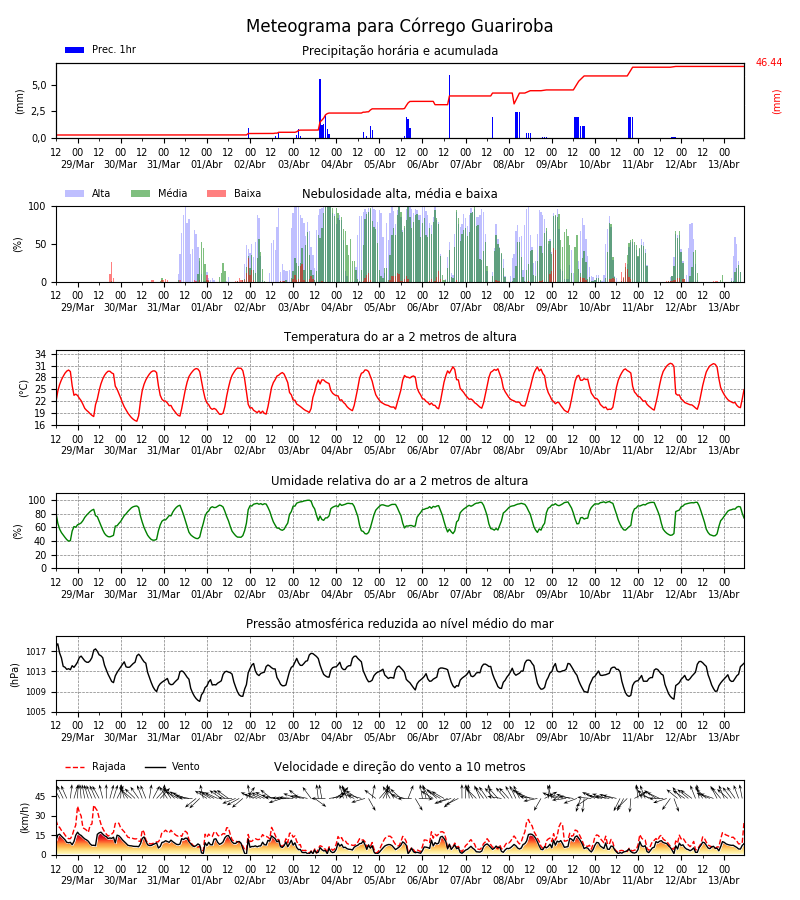Click the dashed Rajada legend line
800x900 pixels.
[x=75, y=767]
